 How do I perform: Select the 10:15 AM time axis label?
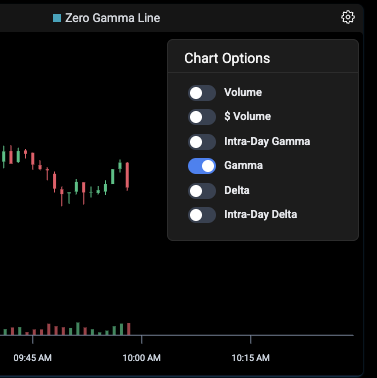pyautogui.click(x=250, y=358)
